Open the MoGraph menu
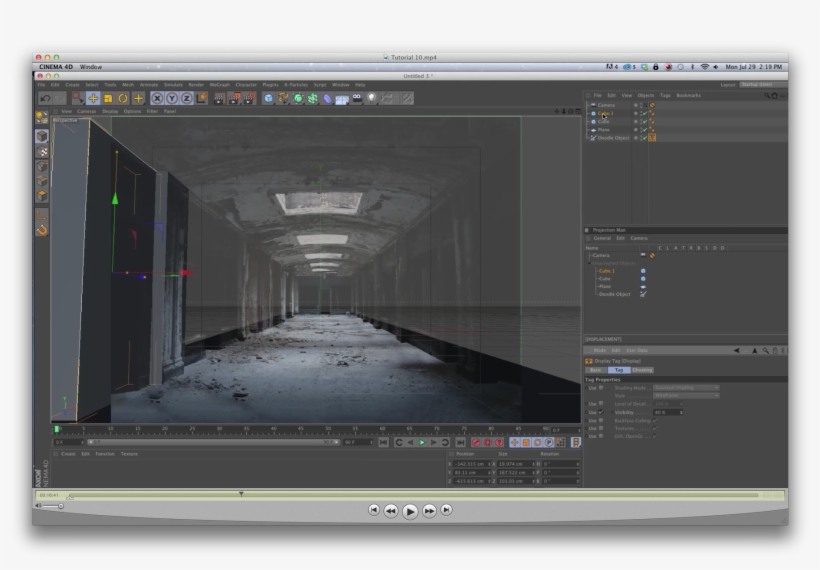Viewport: 820px width, 570px height. click(x=220, y=85)
